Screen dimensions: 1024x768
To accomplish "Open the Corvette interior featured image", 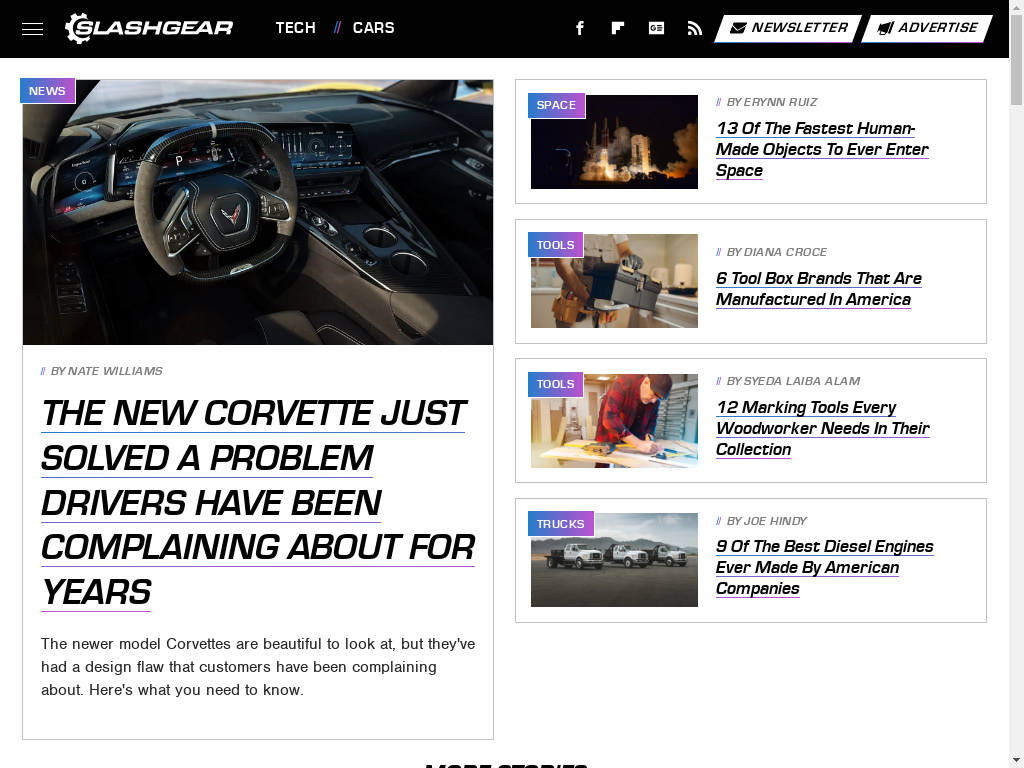I will click(258, 212).
